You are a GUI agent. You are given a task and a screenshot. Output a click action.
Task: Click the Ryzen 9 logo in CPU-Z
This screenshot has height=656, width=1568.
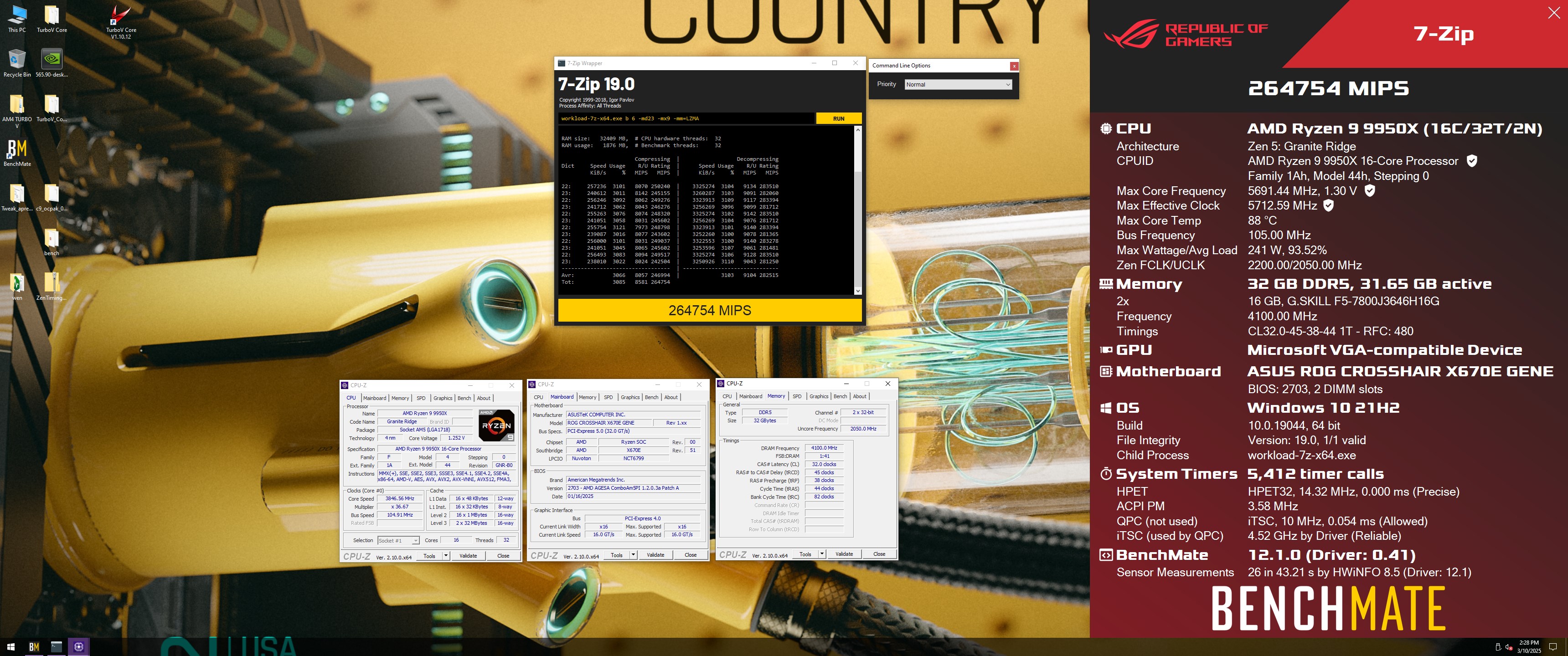pyautogui.click(x=497, y=425)
